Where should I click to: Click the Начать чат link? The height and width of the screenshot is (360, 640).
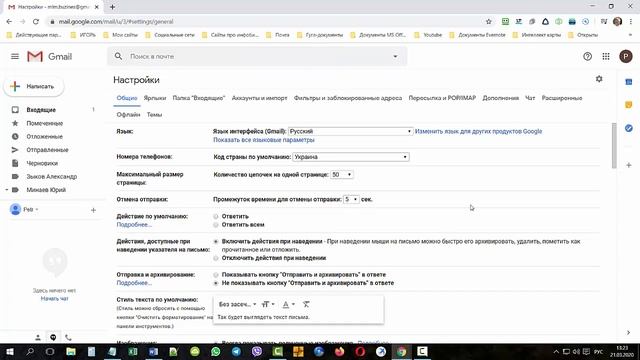(x=54, y=299)
